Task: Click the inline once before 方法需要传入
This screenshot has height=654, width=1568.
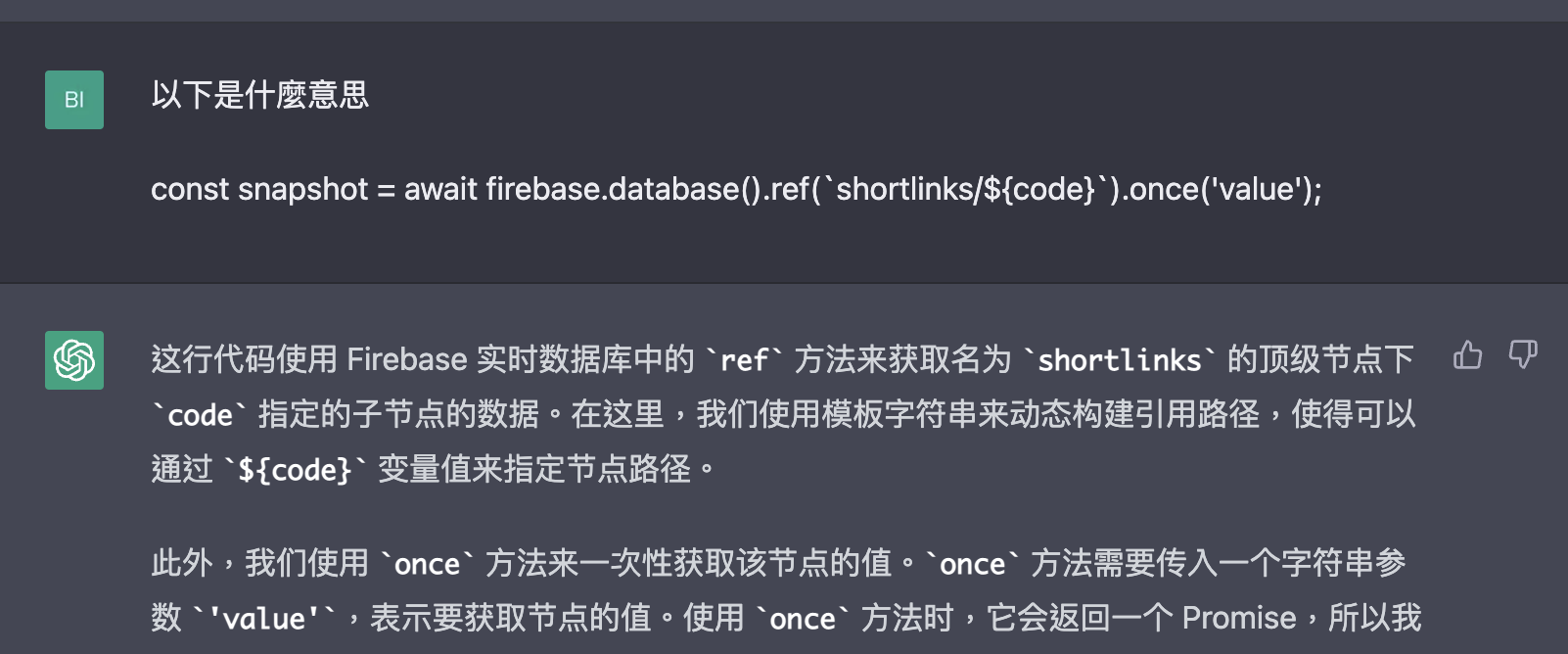Action: click(972, 565)
